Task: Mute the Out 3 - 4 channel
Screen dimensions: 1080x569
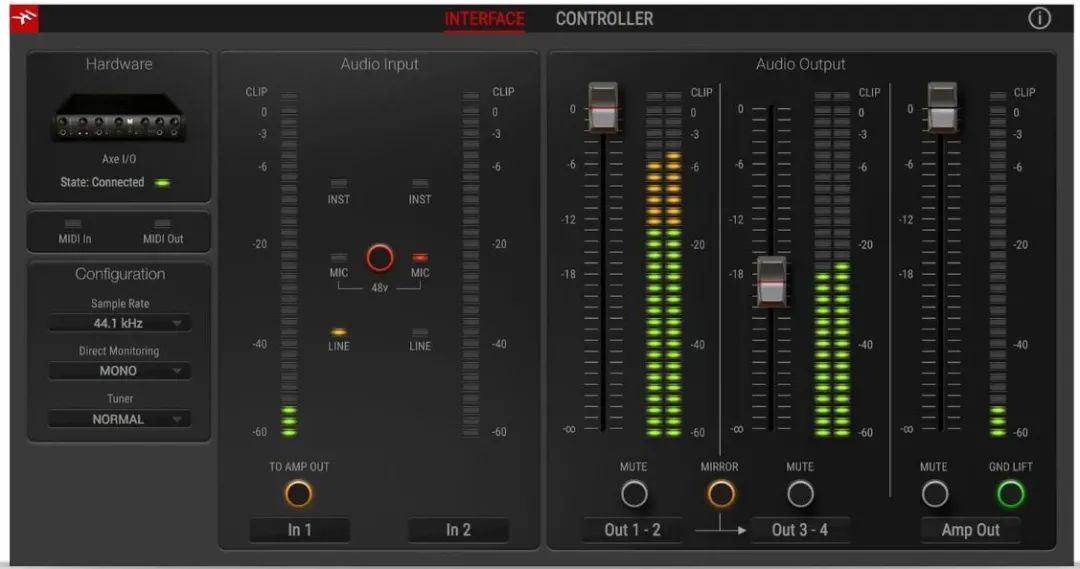Action: [x=800, y=494]
